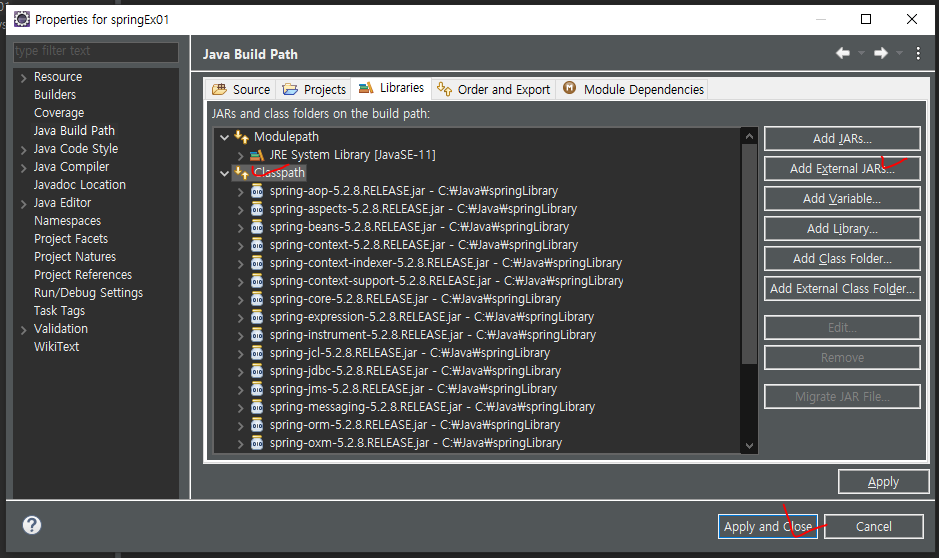Open the three-dot view menu icon

pos(918,53)
